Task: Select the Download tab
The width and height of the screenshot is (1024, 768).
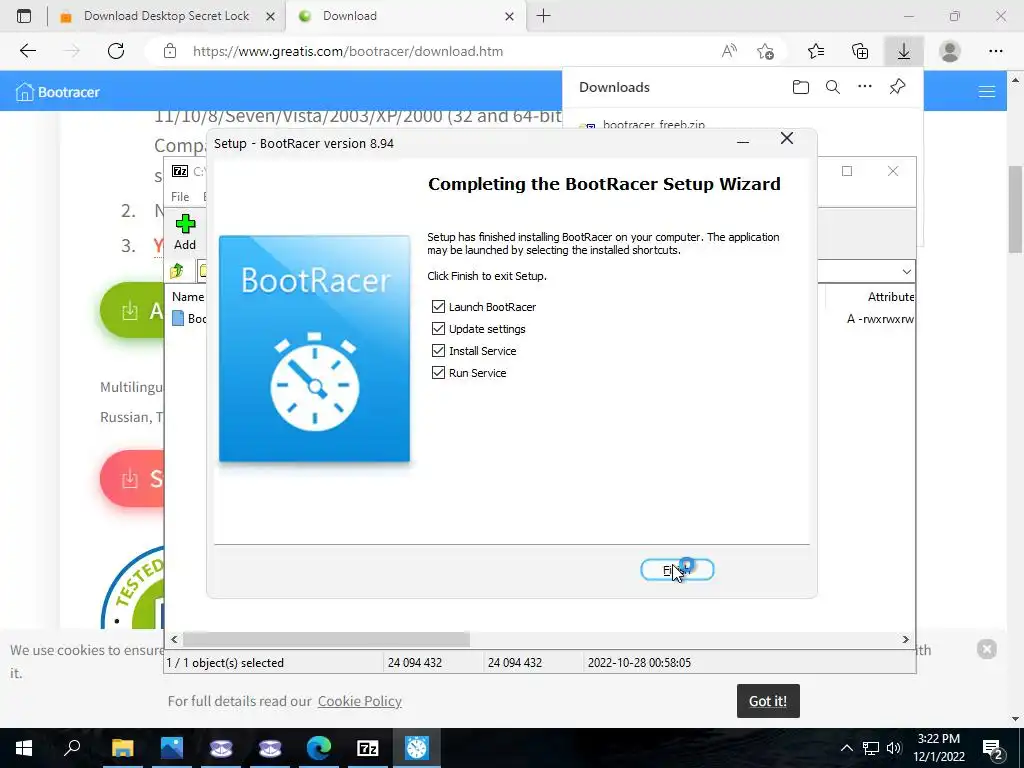Action: (x=349, y=16)
